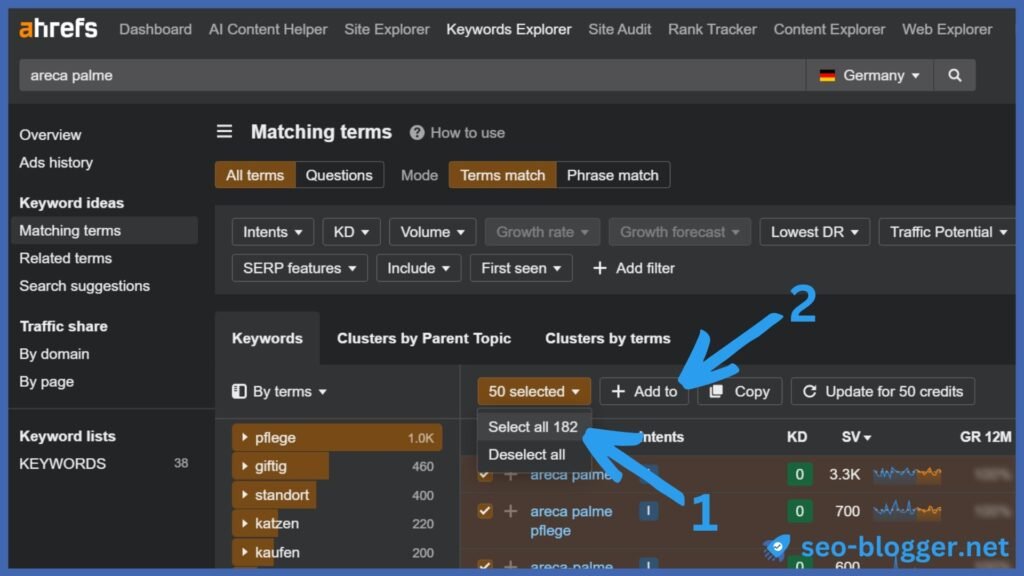Image resolution: width=1024 pixels, height=576 pixels.
Task: Switch to Clusters by terms tab
Action: 608,338
